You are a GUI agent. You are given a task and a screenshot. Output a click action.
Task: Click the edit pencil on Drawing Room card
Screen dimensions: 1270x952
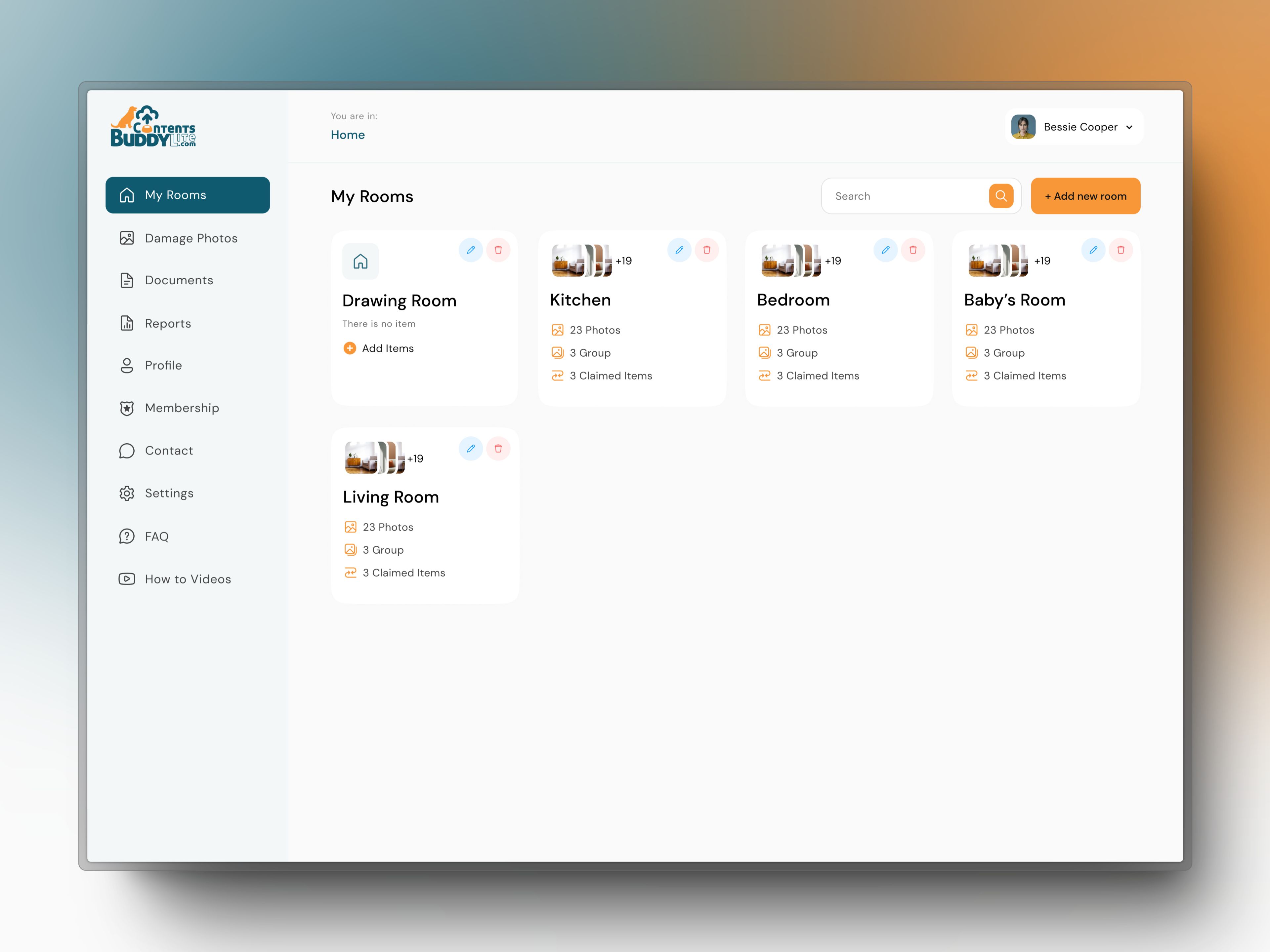point(471,250)
